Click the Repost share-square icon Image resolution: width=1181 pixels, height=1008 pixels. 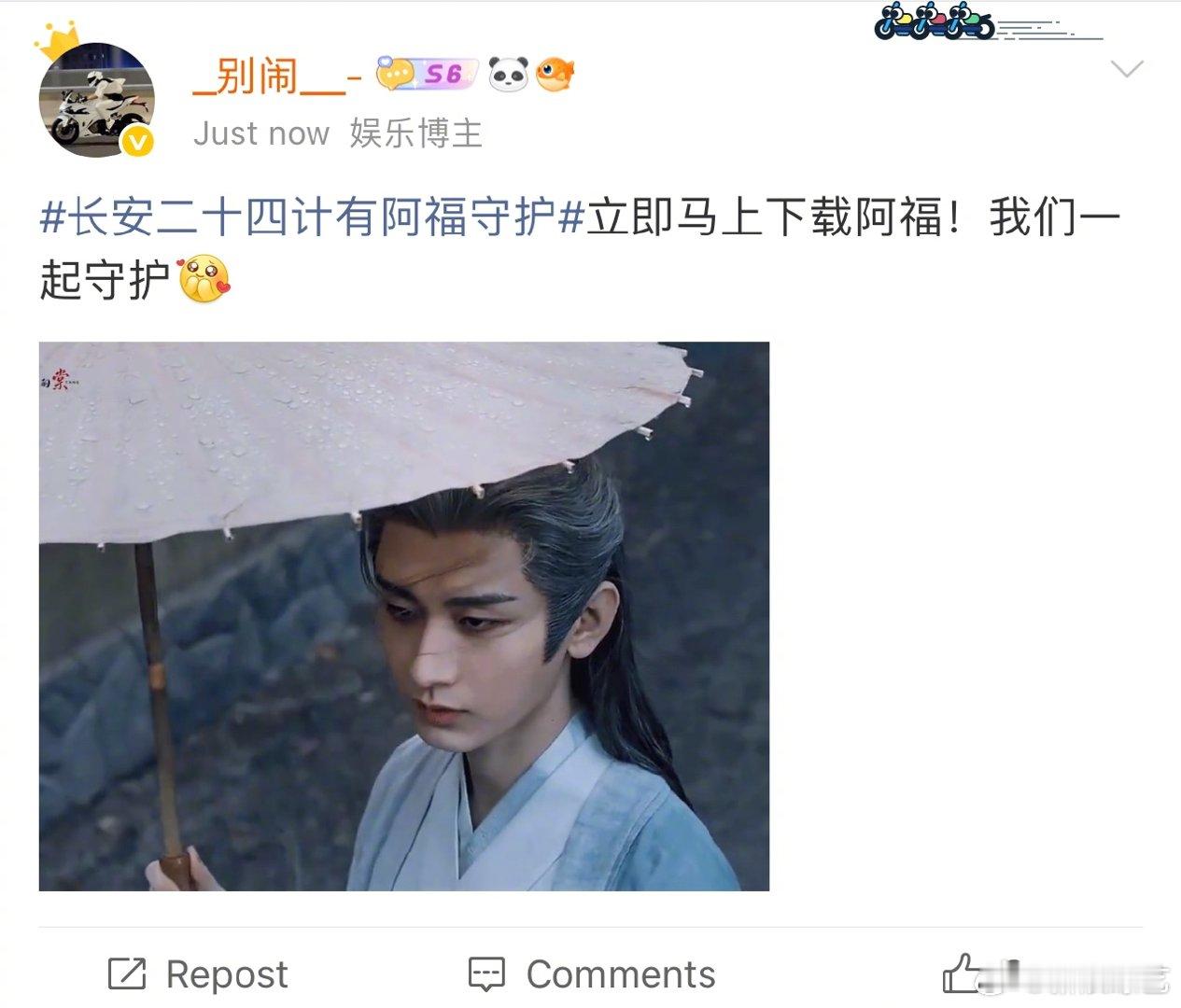tap(127, 974)
